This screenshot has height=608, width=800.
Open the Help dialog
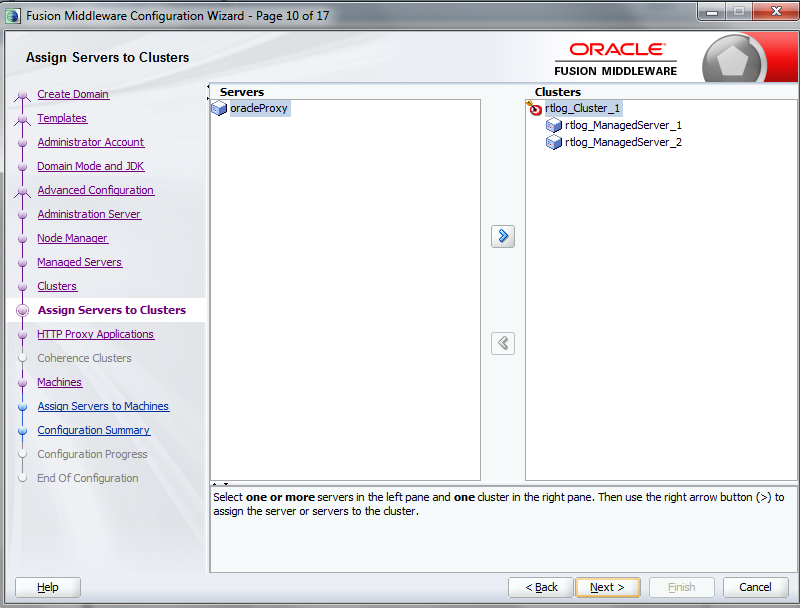pyautogui.click(x=47, y=587)
